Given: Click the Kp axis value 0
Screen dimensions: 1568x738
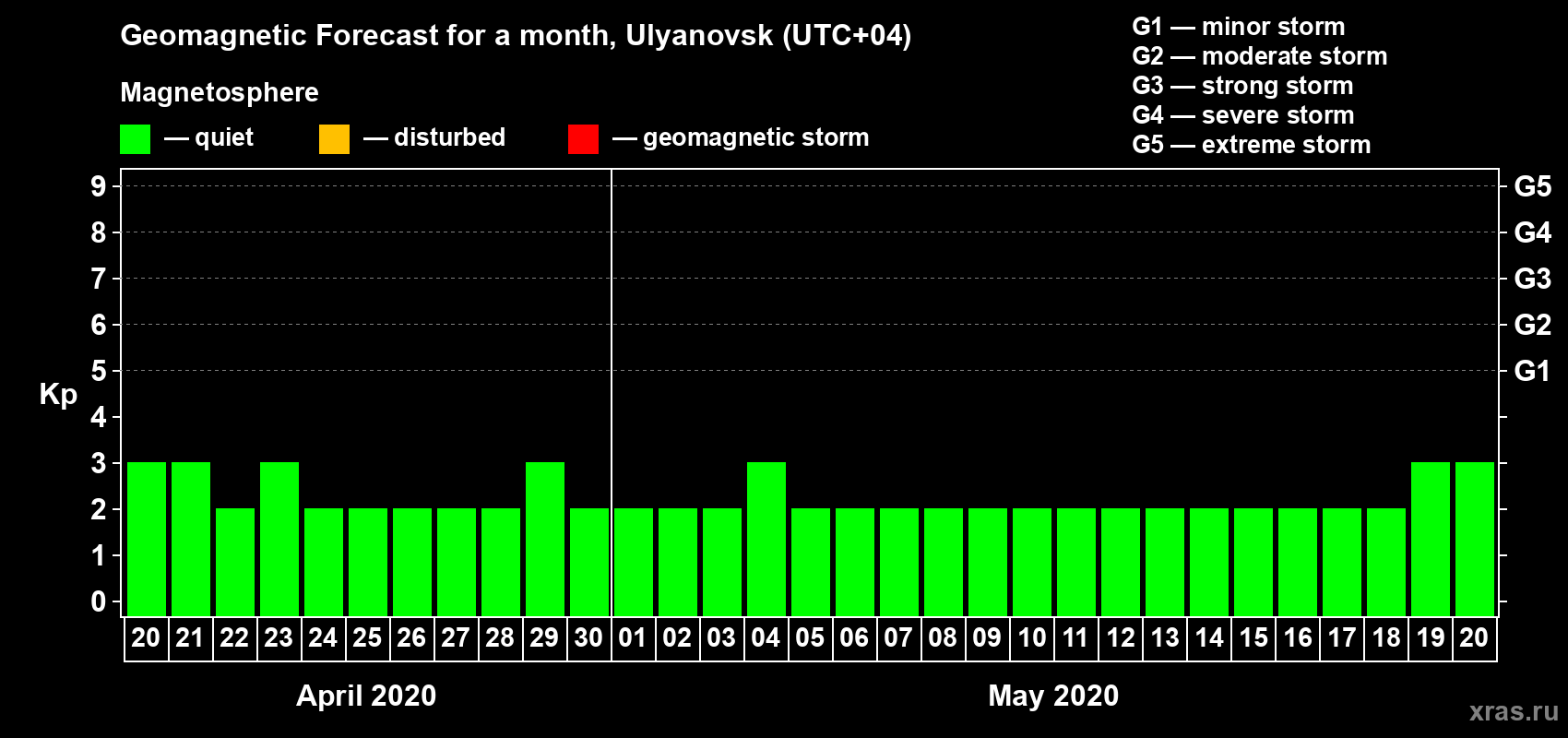Looking at the screenshot, I should pos(99,601).
